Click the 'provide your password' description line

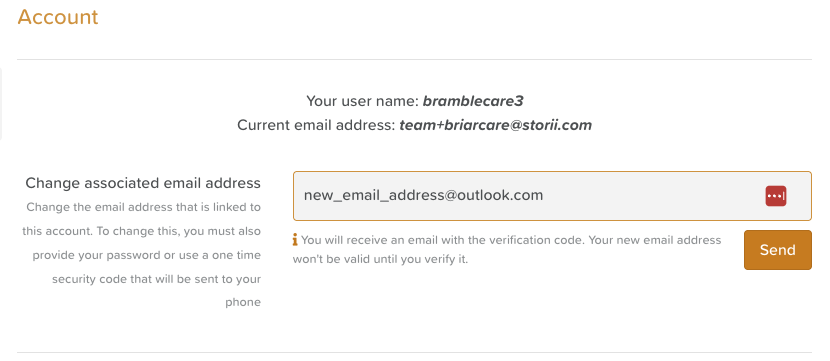pos(147,255)
